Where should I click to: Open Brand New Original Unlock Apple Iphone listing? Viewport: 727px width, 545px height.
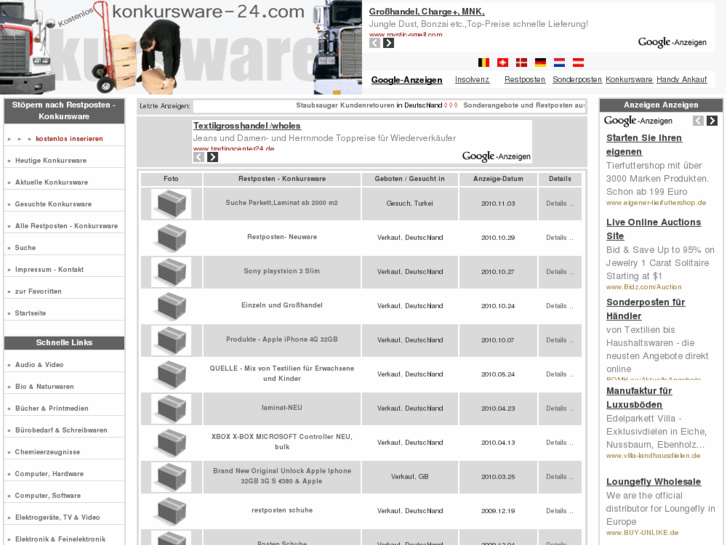282,476
